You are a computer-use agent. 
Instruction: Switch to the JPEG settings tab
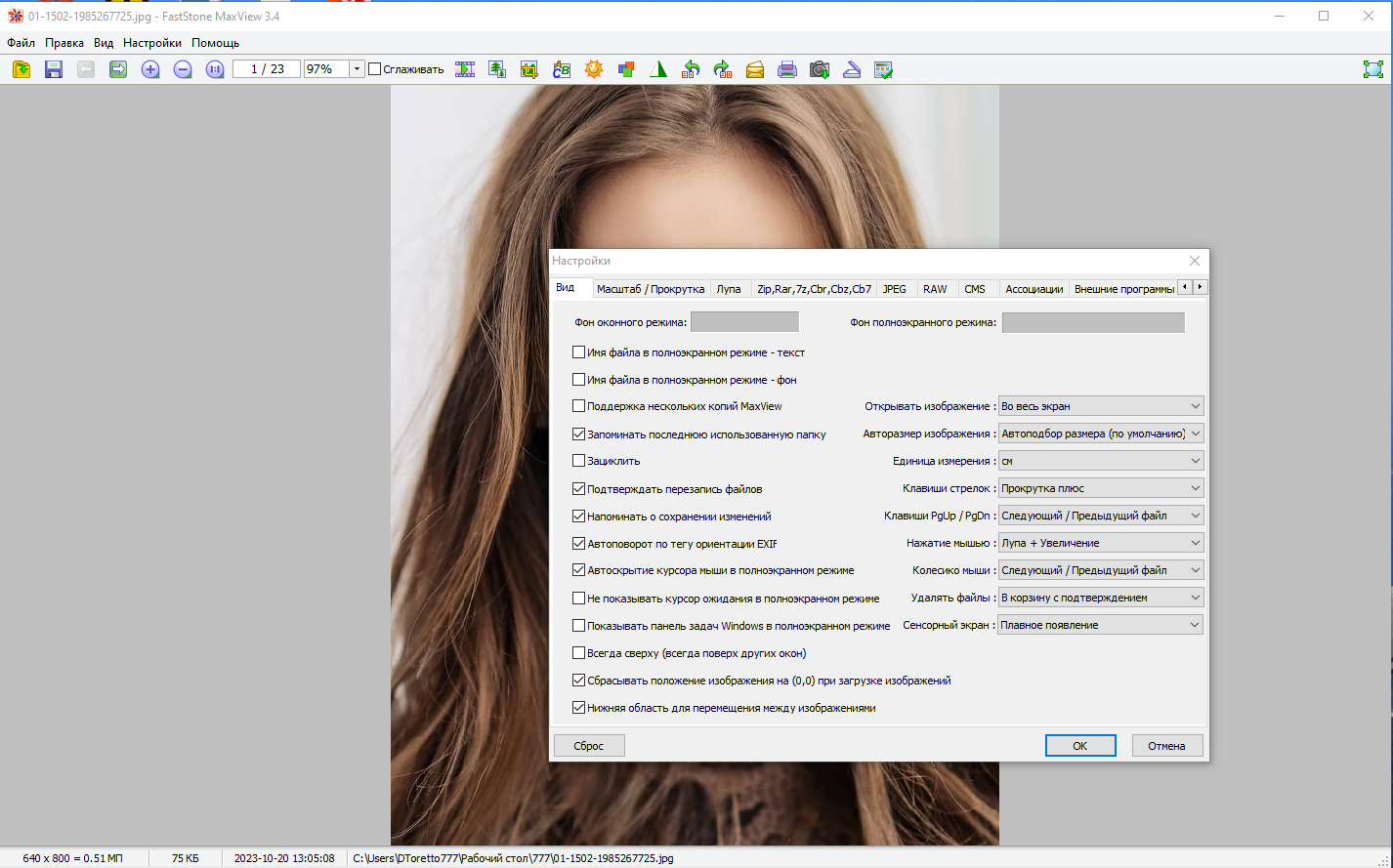(x=894, y=289)
